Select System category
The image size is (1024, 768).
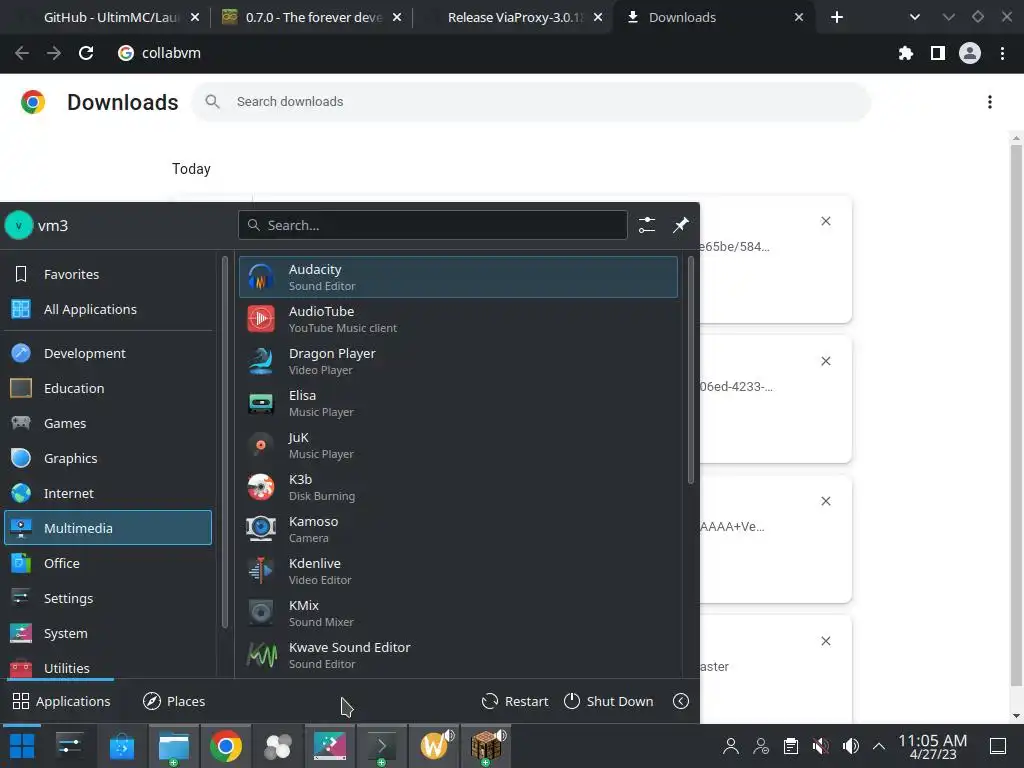tap(108, 633)
